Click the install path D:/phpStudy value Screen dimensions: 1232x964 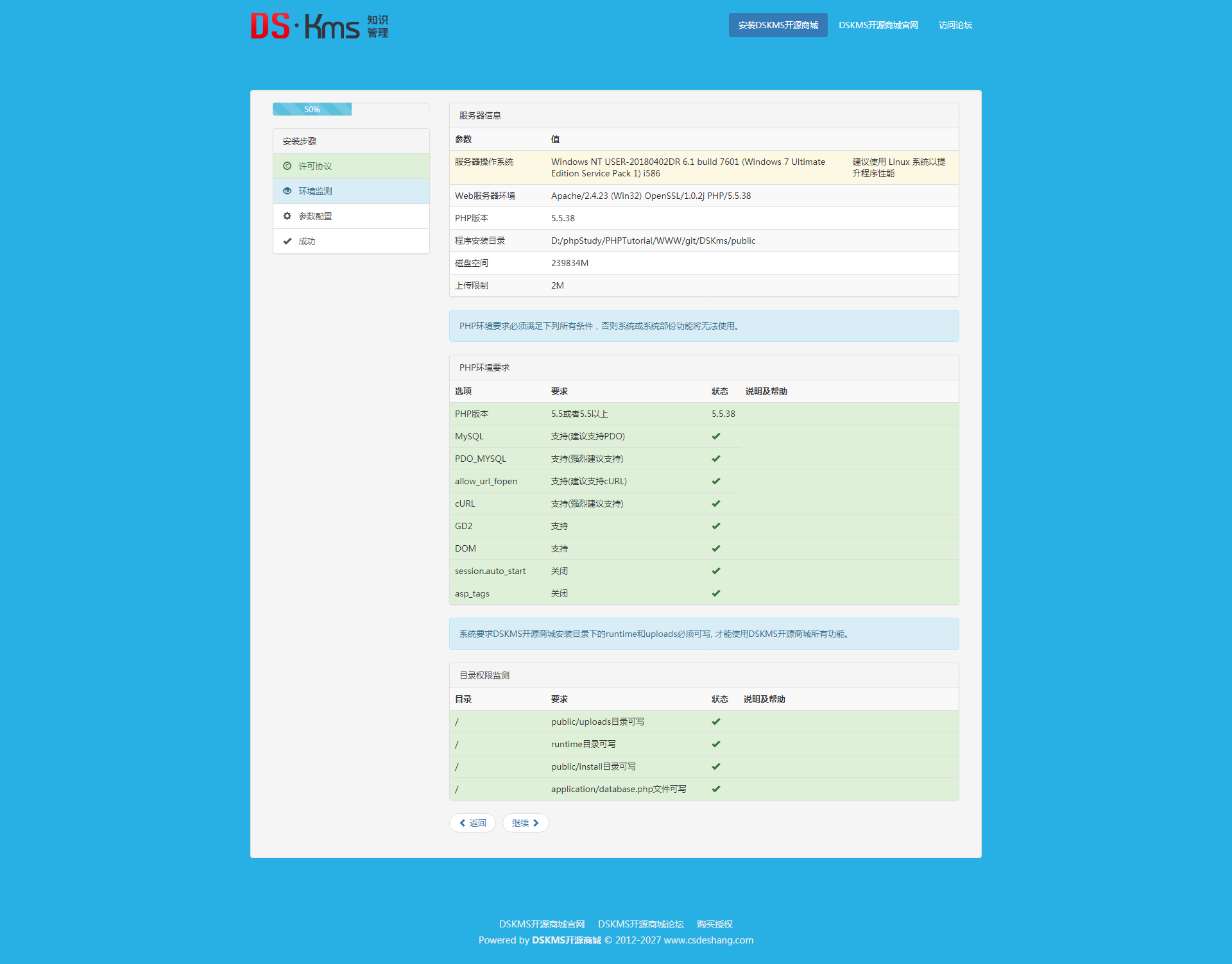[x=653, y=241]
